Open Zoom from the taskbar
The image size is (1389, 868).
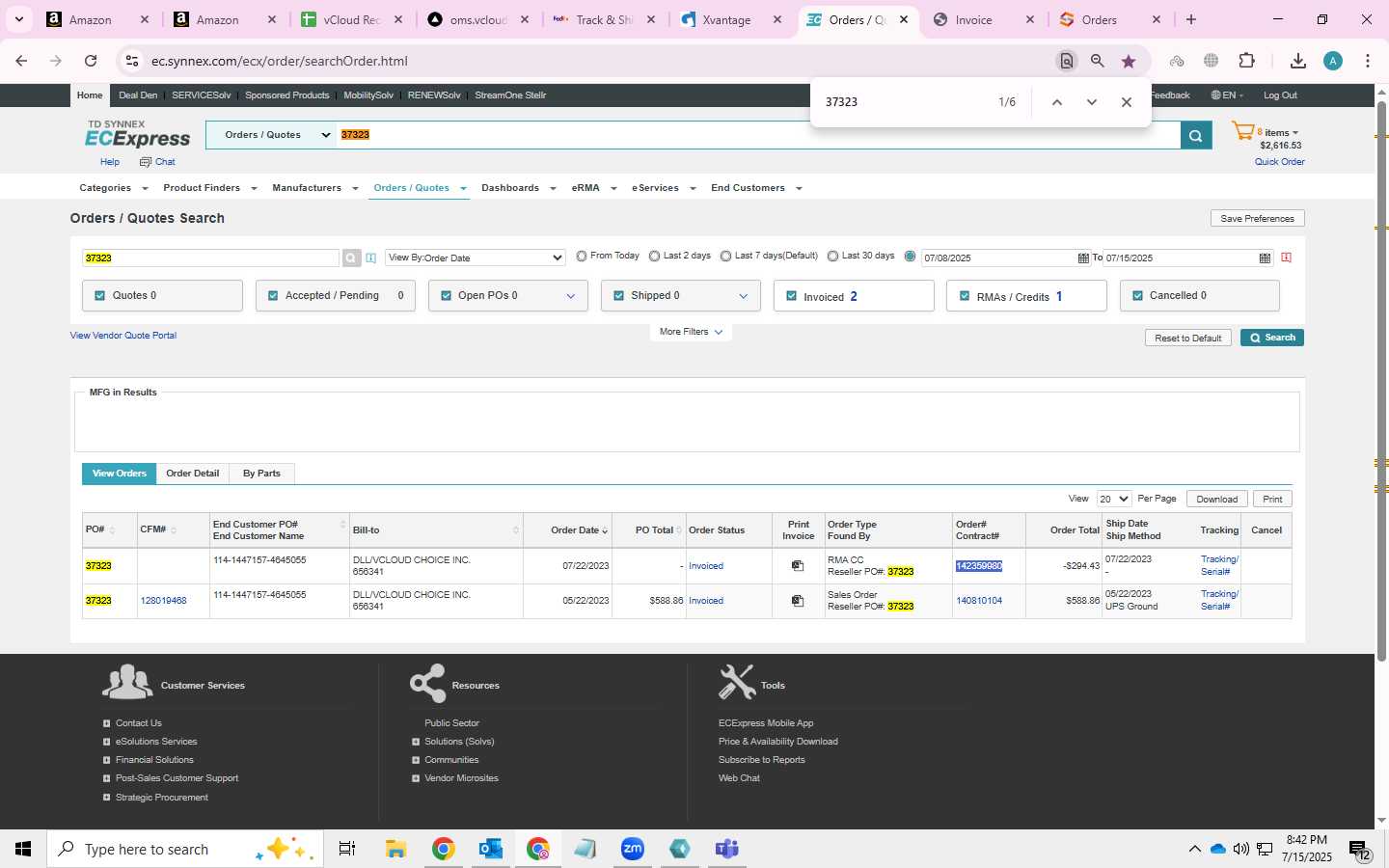pos(633,849)
